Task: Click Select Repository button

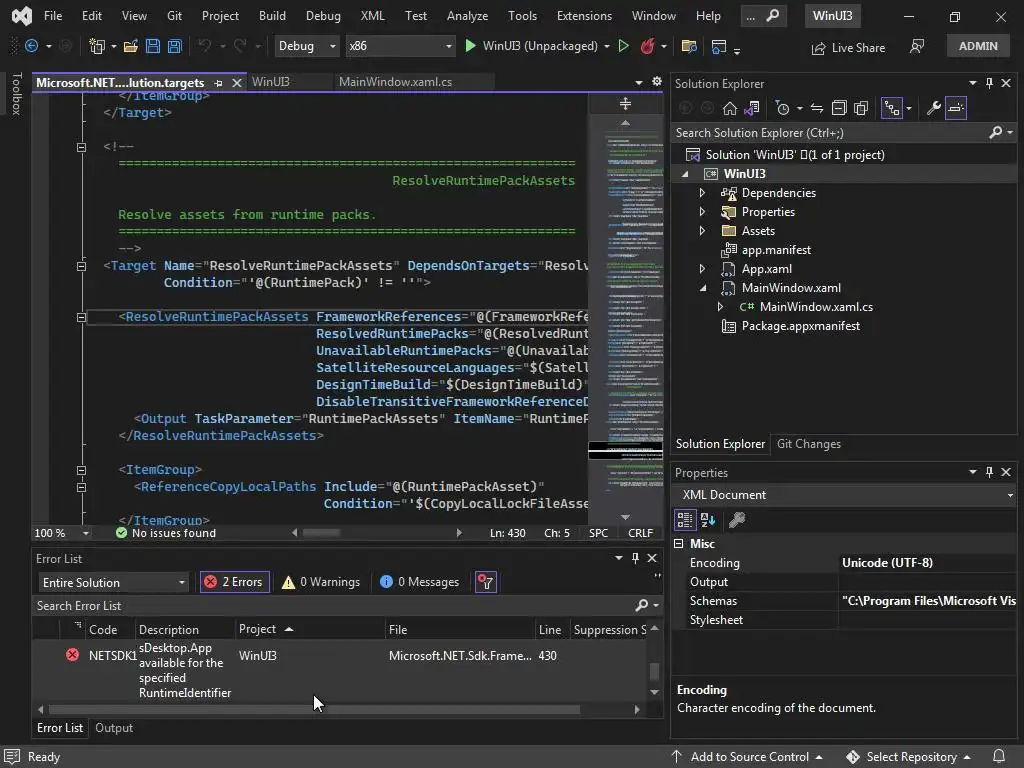Action: click(x=908, y=757)
